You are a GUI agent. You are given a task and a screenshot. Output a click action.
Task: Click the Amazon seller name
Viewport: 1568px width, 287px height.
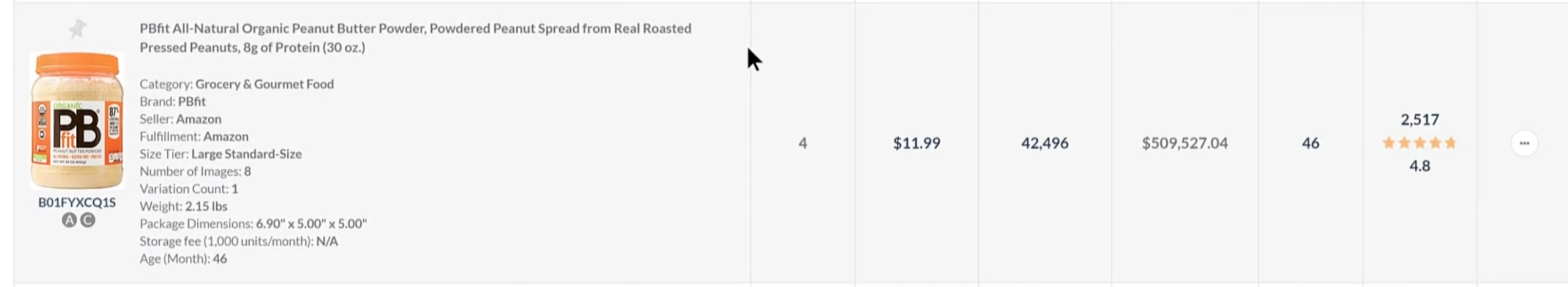pyautogui.click(x=198, y=119)
